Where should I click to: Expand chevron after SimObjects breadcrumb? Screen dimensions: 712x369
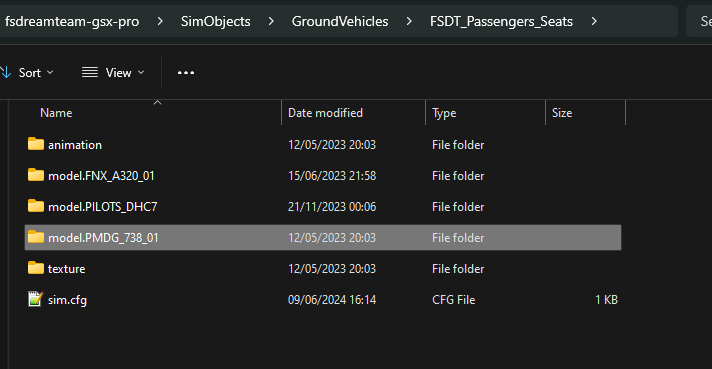coord(271,21)
